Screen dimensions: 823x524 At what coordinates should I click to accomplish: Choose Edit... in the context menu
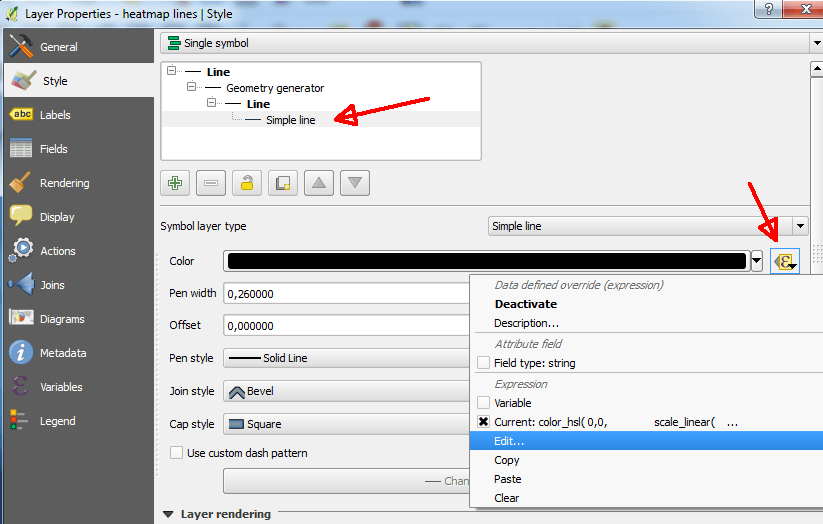[646, 441]
